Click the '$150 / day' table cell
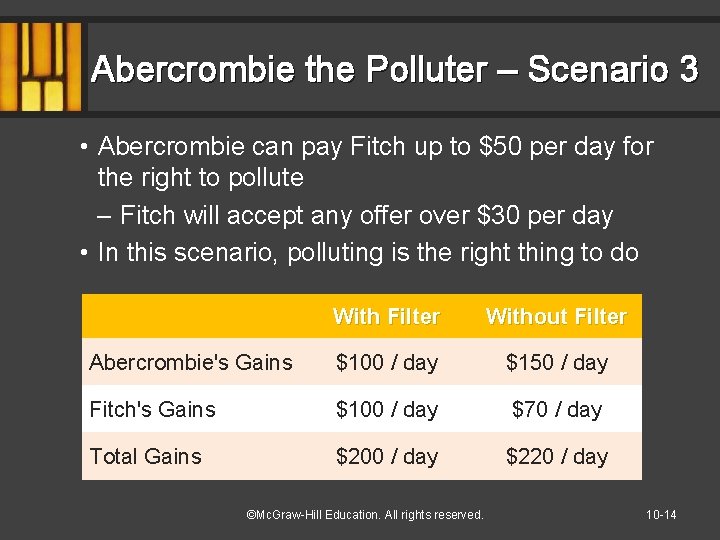The image size is (720, 540). [x=556, y=363]
